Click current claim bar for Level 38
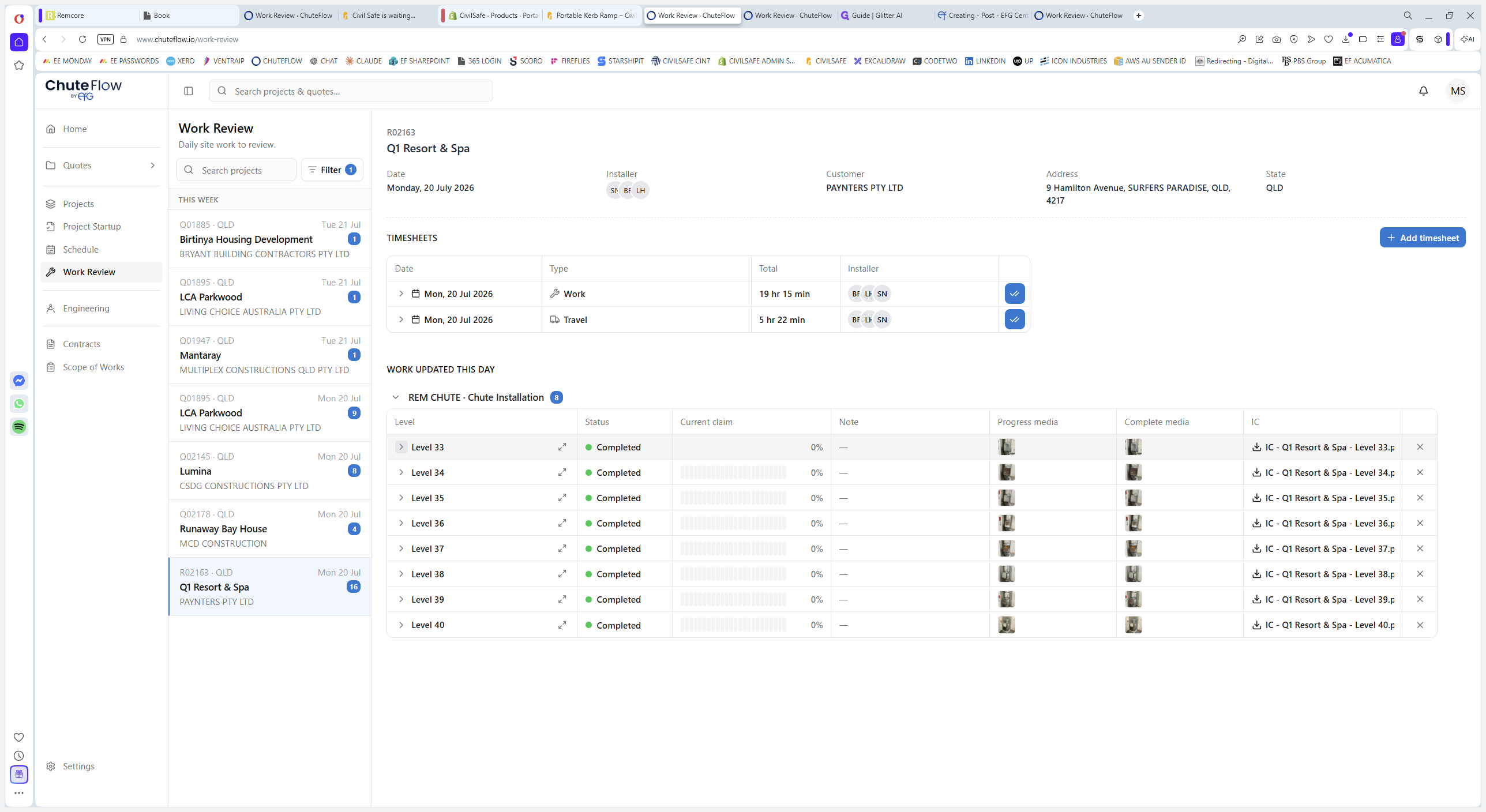This screenshot has width=1486, height=812. click(x=733, y=574)
